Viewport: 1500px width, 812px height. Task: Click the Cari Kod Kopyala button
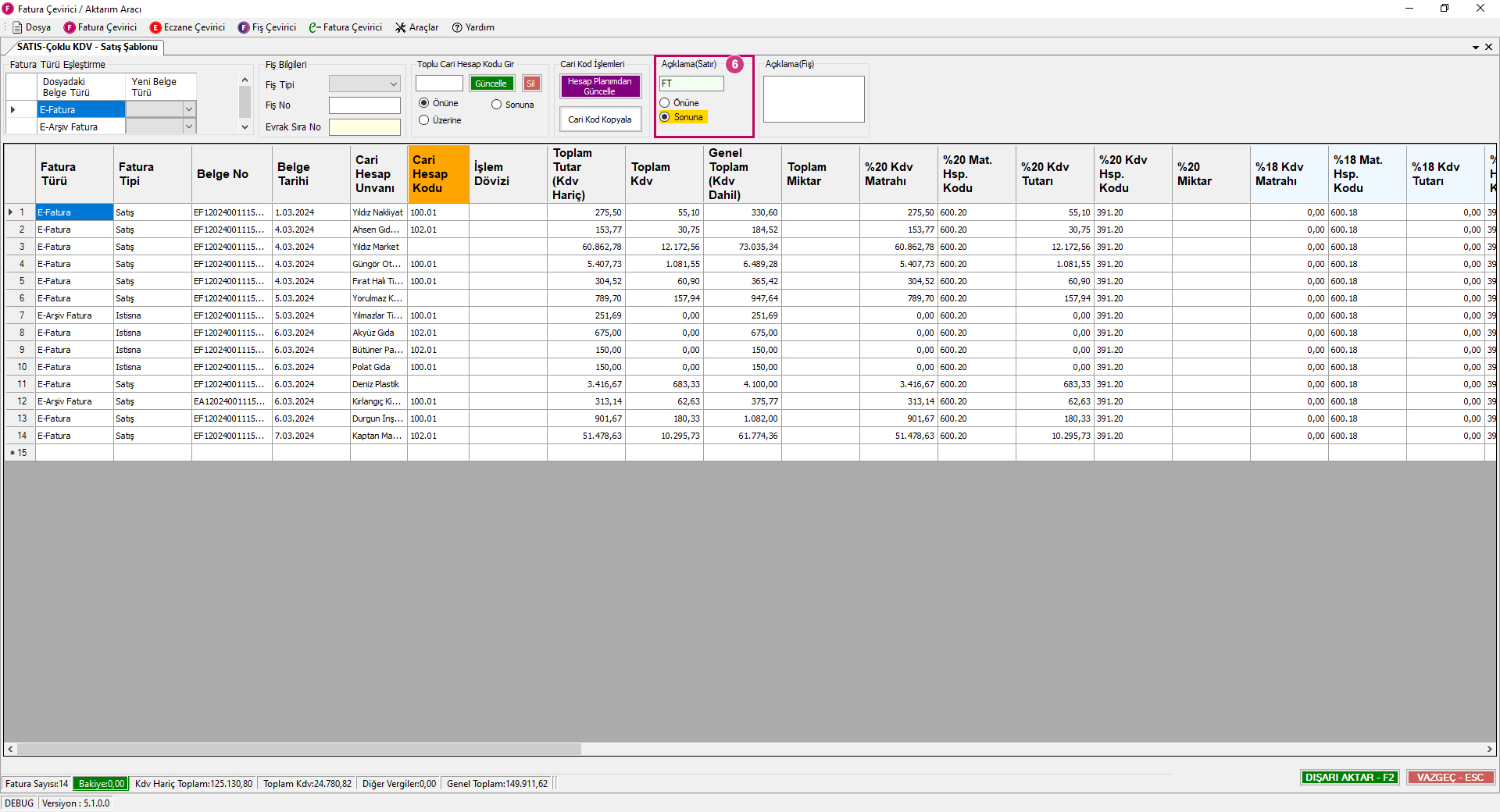point(600,119)
